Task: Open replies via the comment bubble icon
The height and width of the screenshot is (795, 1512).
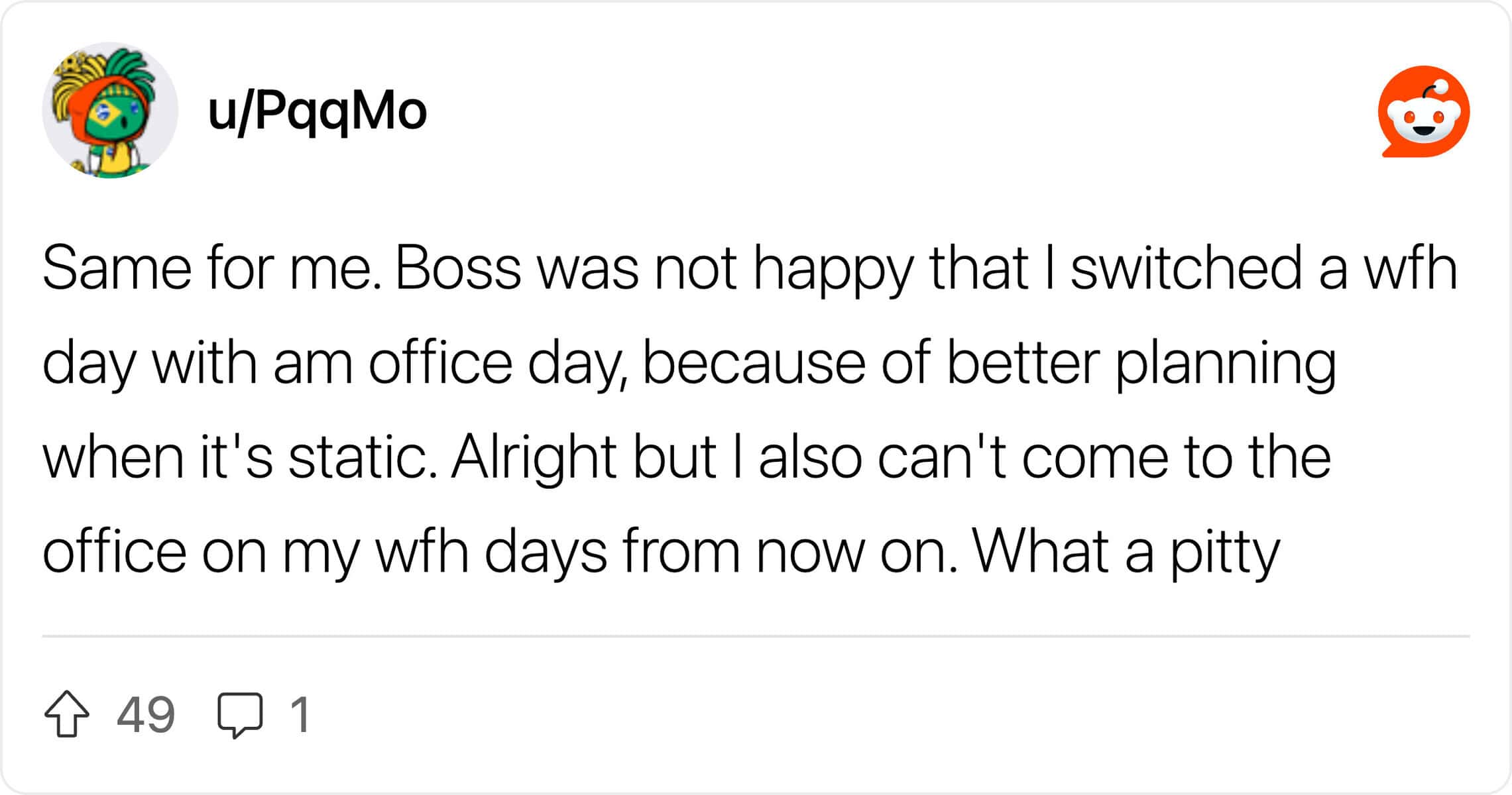Action: [240, 715]
